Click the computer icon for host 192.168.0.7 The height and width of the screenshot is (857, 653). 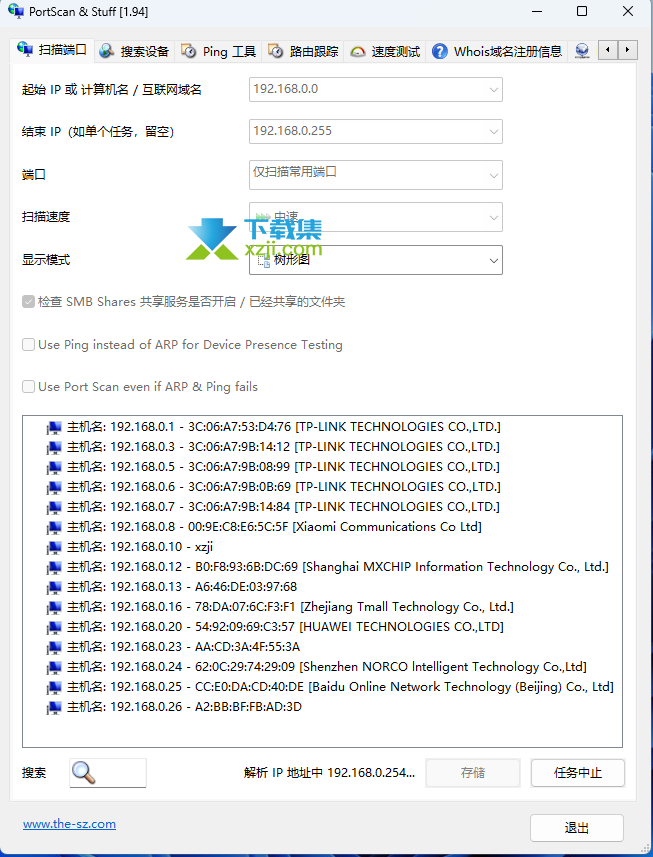[x=54, y=507]
